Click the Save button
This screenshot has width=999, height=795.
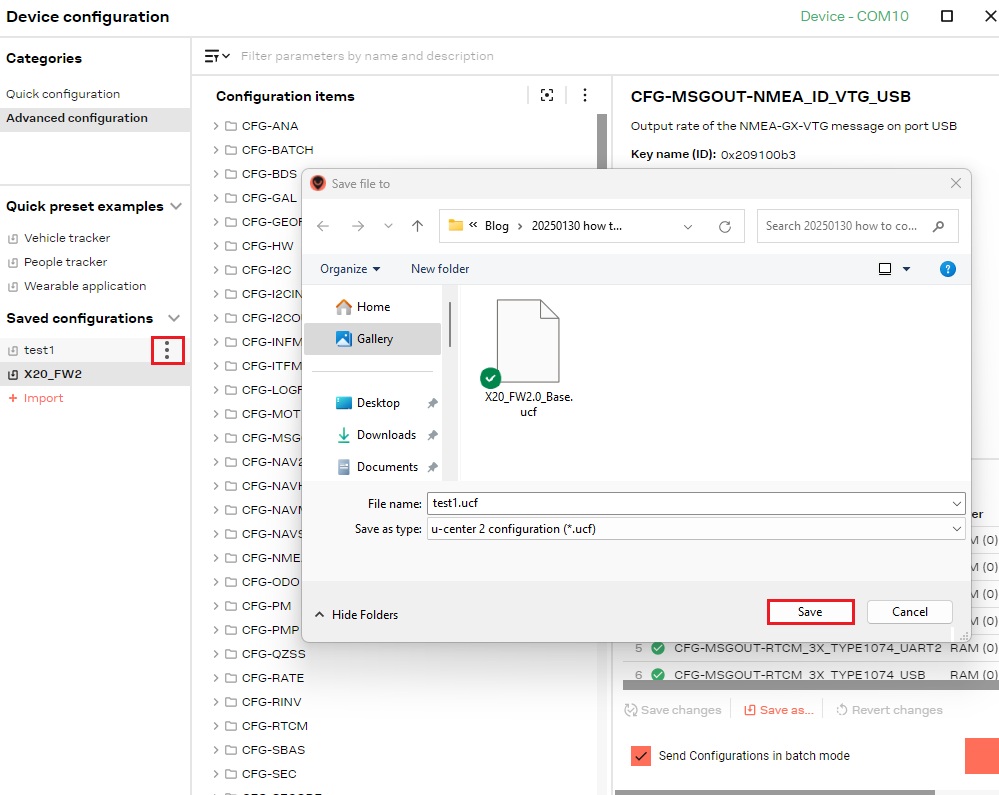coord(810,612)
